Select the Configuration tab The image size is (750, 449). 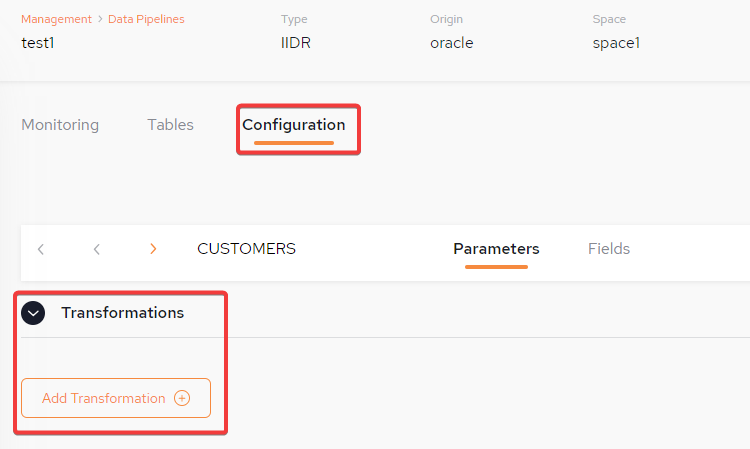(x=294, y=125)
